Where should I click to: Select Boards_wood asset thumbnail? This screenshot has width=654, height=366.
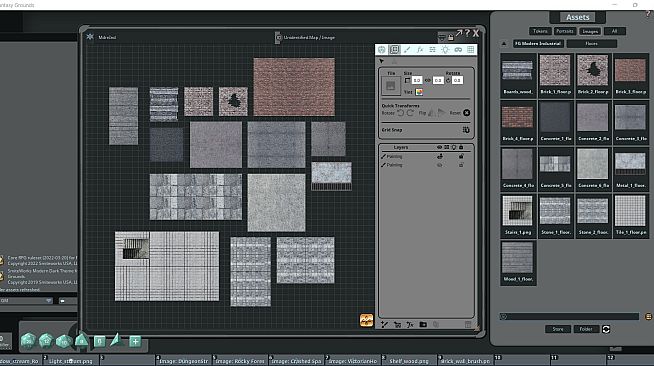[x=518, y=75]
